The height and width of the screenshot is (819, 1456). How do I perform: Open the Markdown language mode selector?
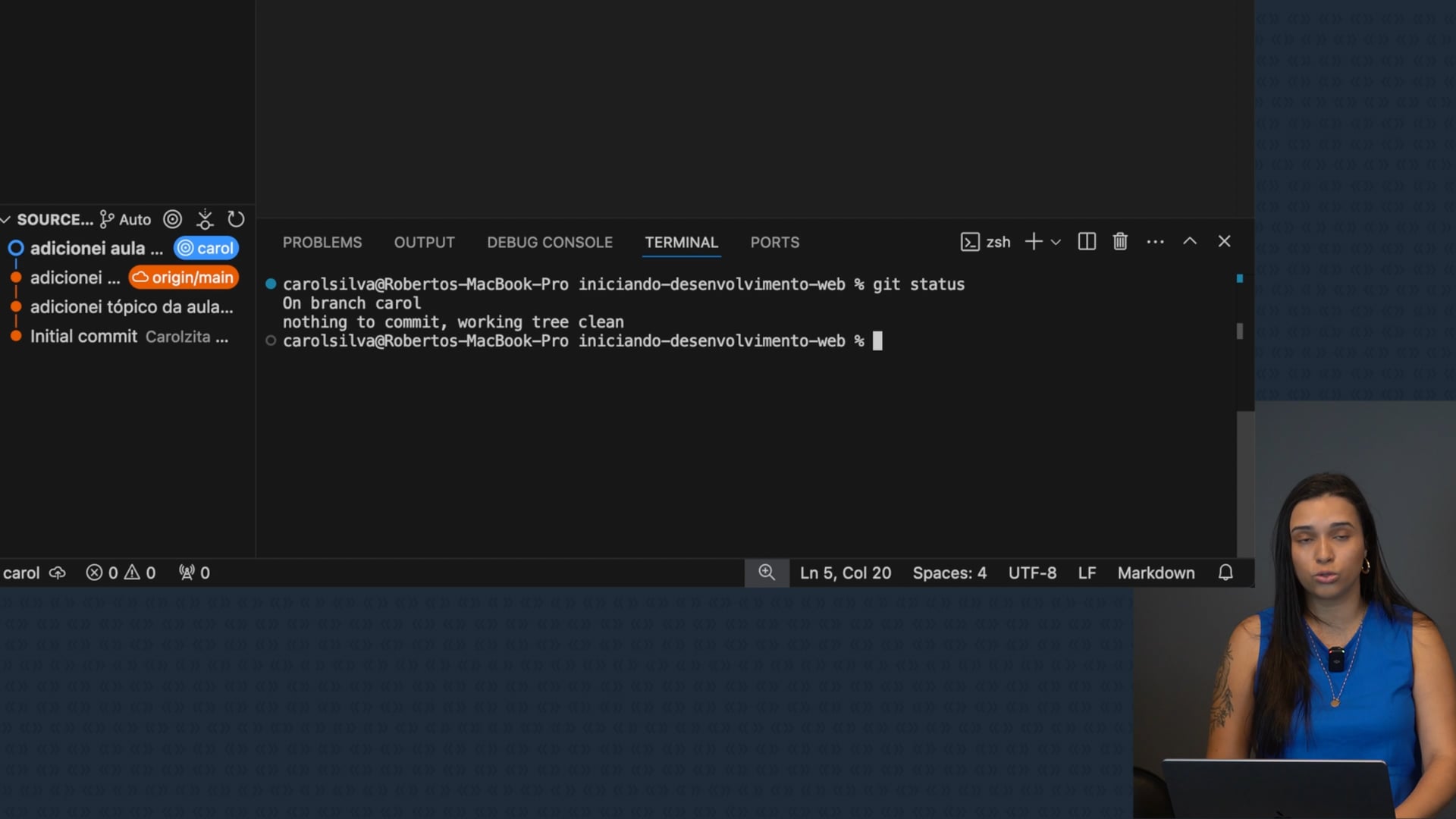(1156, 573)
